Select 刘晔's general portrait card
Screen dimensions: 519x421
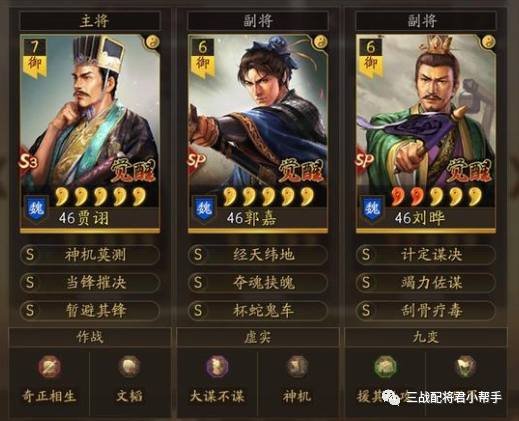pos(426,133)
